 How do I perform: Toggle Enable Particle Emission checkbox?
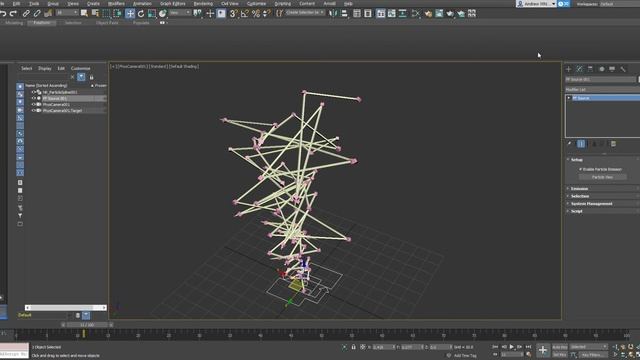click(x=580, y=169)
